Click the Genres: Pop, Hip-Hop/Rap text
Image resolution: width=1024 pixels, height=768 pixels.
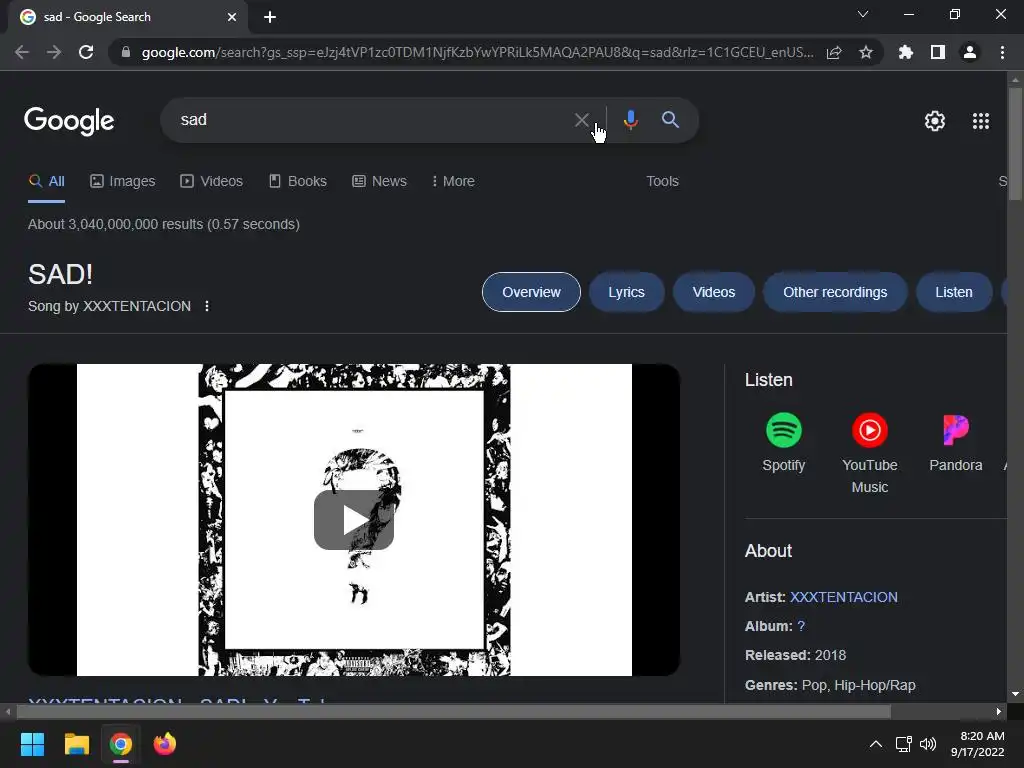tap(830, 685)
